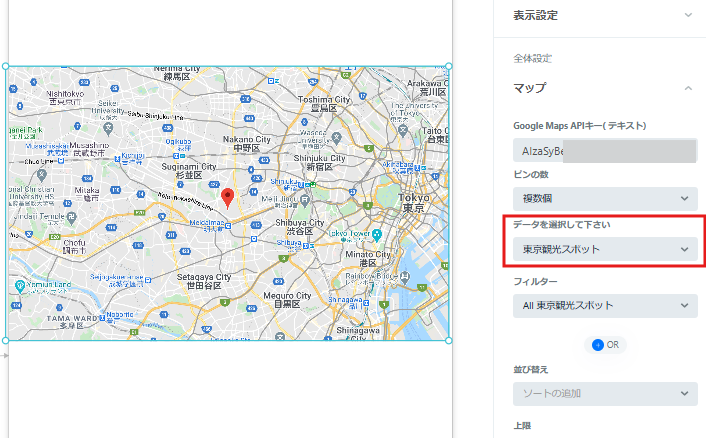
Task: Click the Minato City 港区 map label
Action: (368, 258)
